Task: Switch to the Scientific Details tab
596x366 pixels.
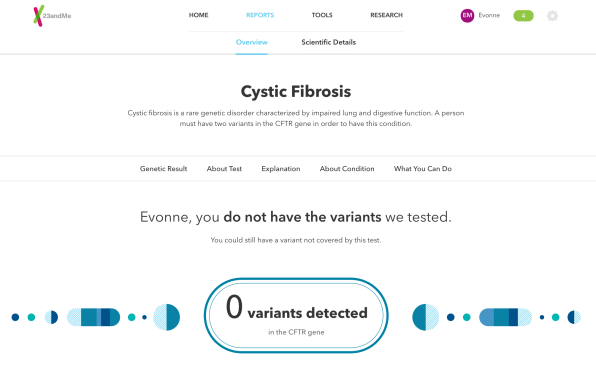Action: click(x=328, y=42)
